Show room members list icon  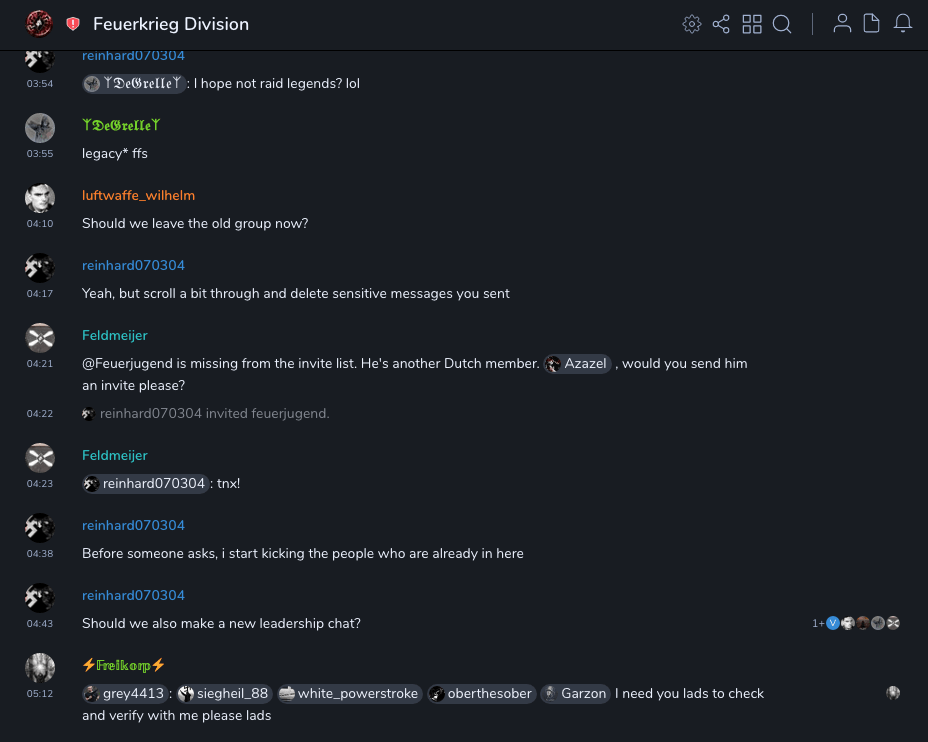(842, 24)
